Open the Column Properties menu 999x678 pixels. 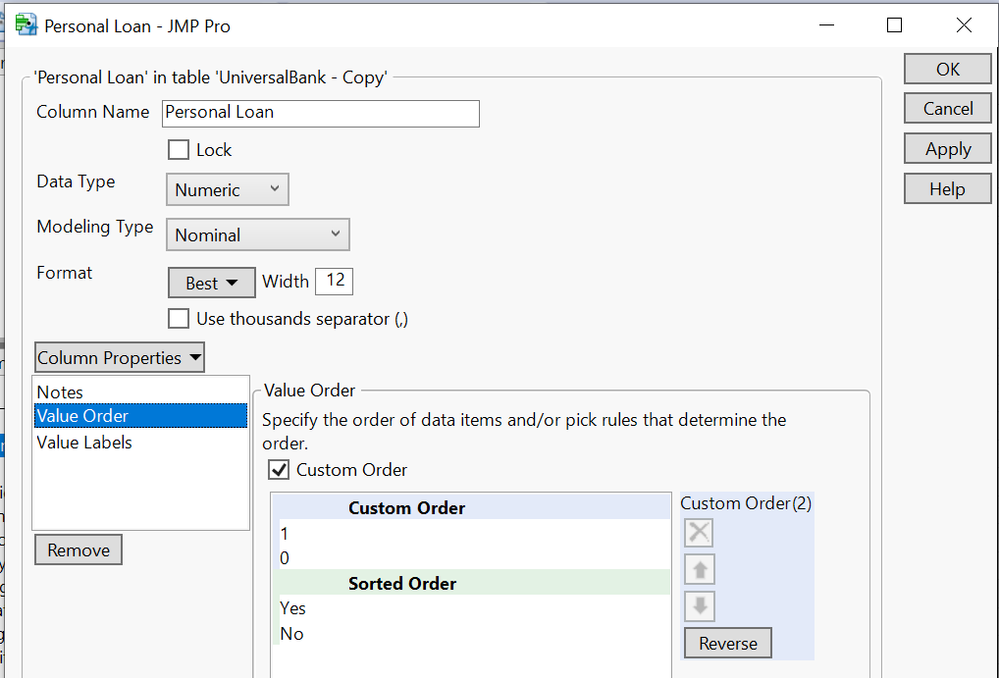119,357
